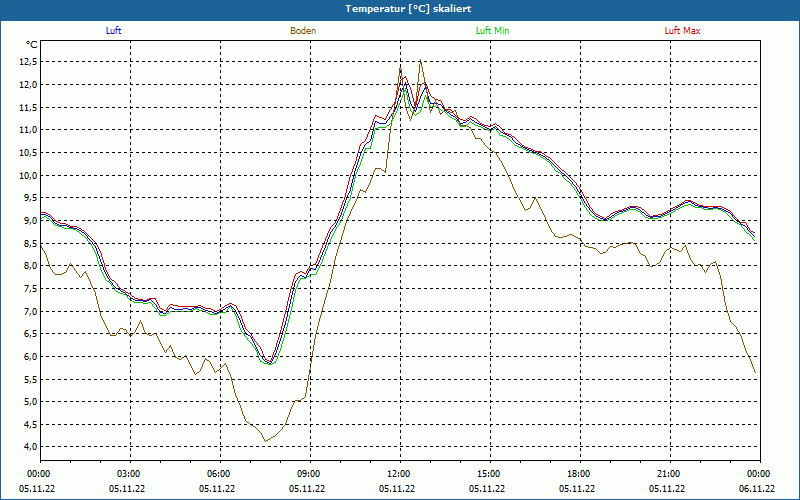
Task: Click the 6,0 y-axis value
Action: (x=30, y=357)
